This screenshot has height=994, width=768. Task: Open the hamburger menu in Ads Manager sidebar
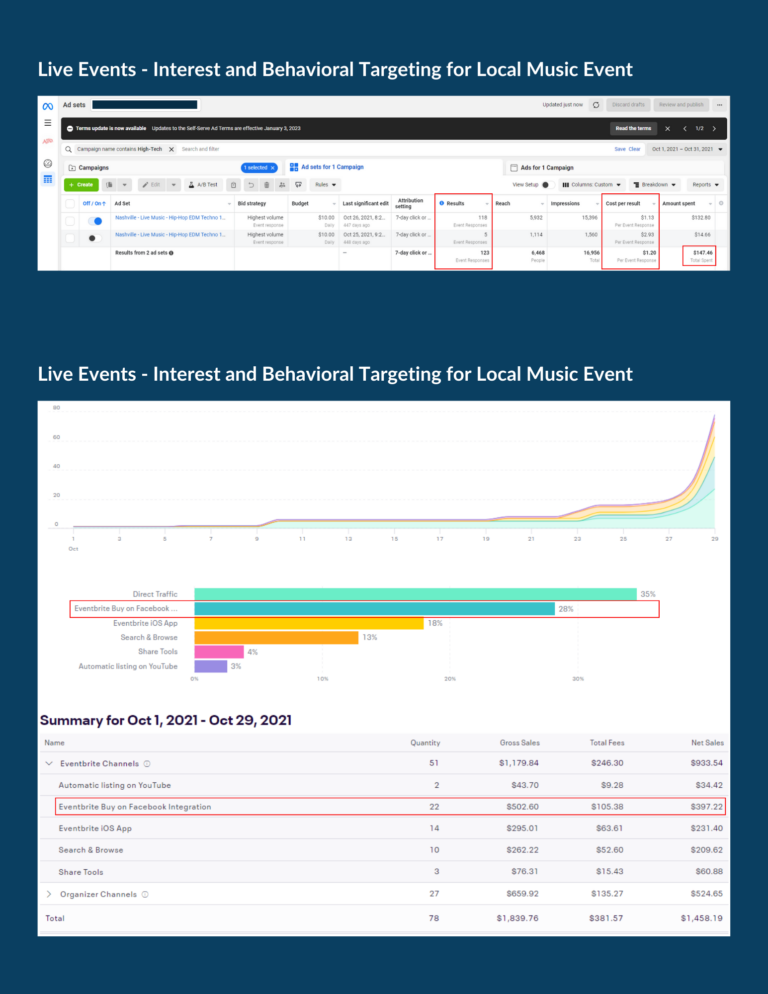pyautogui.click(x=48, y=123)
